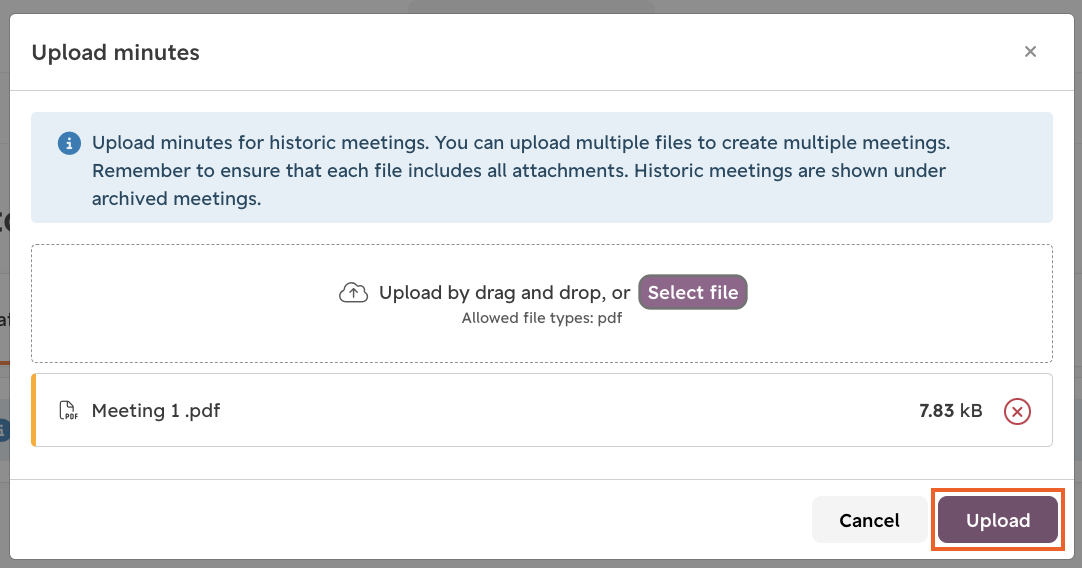This screenshot has width=1082, height=568.
Task: Click the Upload by drag and drop text
Action: (x=504, y=293)
